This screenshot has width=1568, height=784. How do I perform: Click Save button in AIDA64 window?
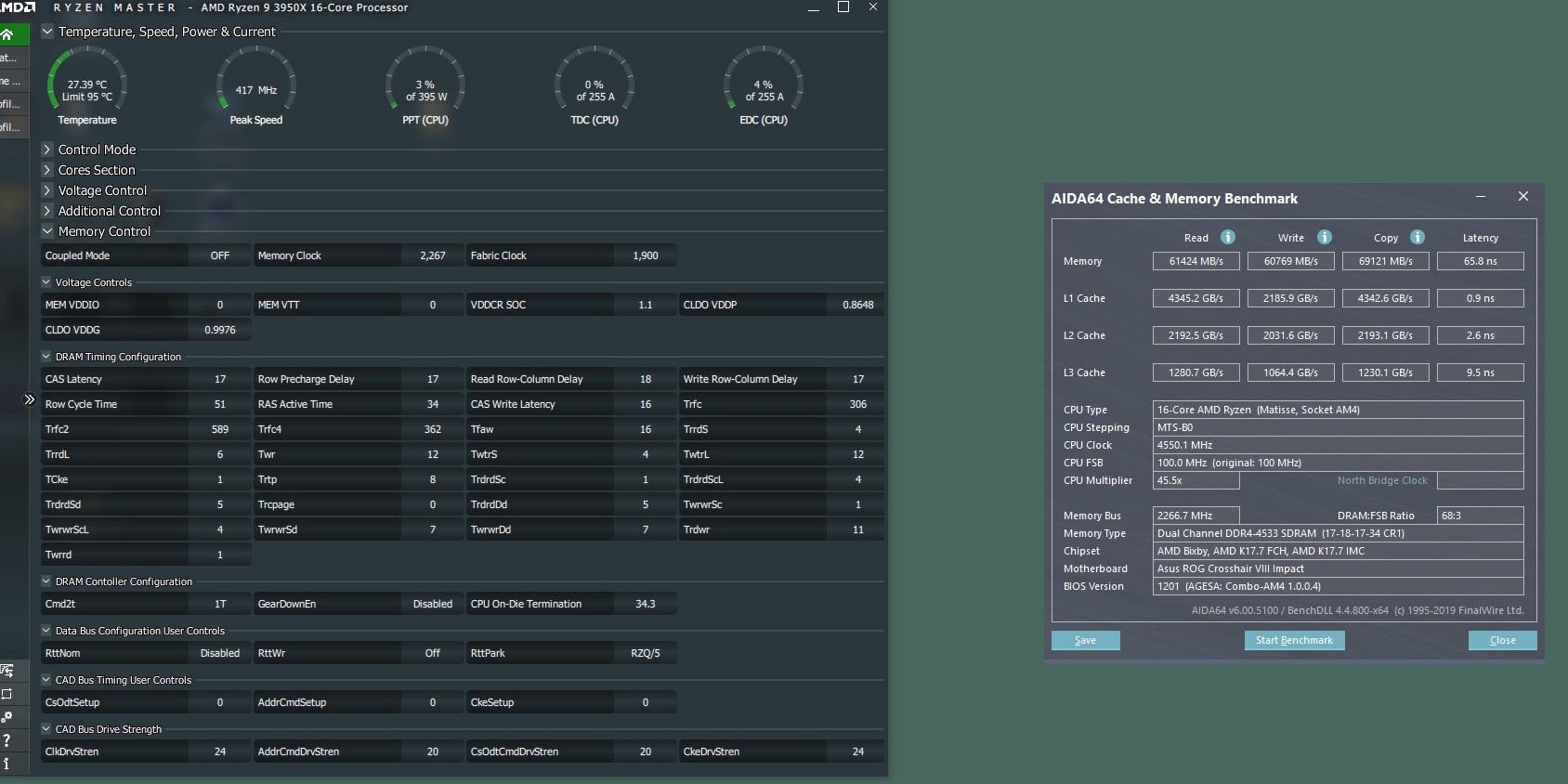pyautogui.click(x=1085, y=640)
